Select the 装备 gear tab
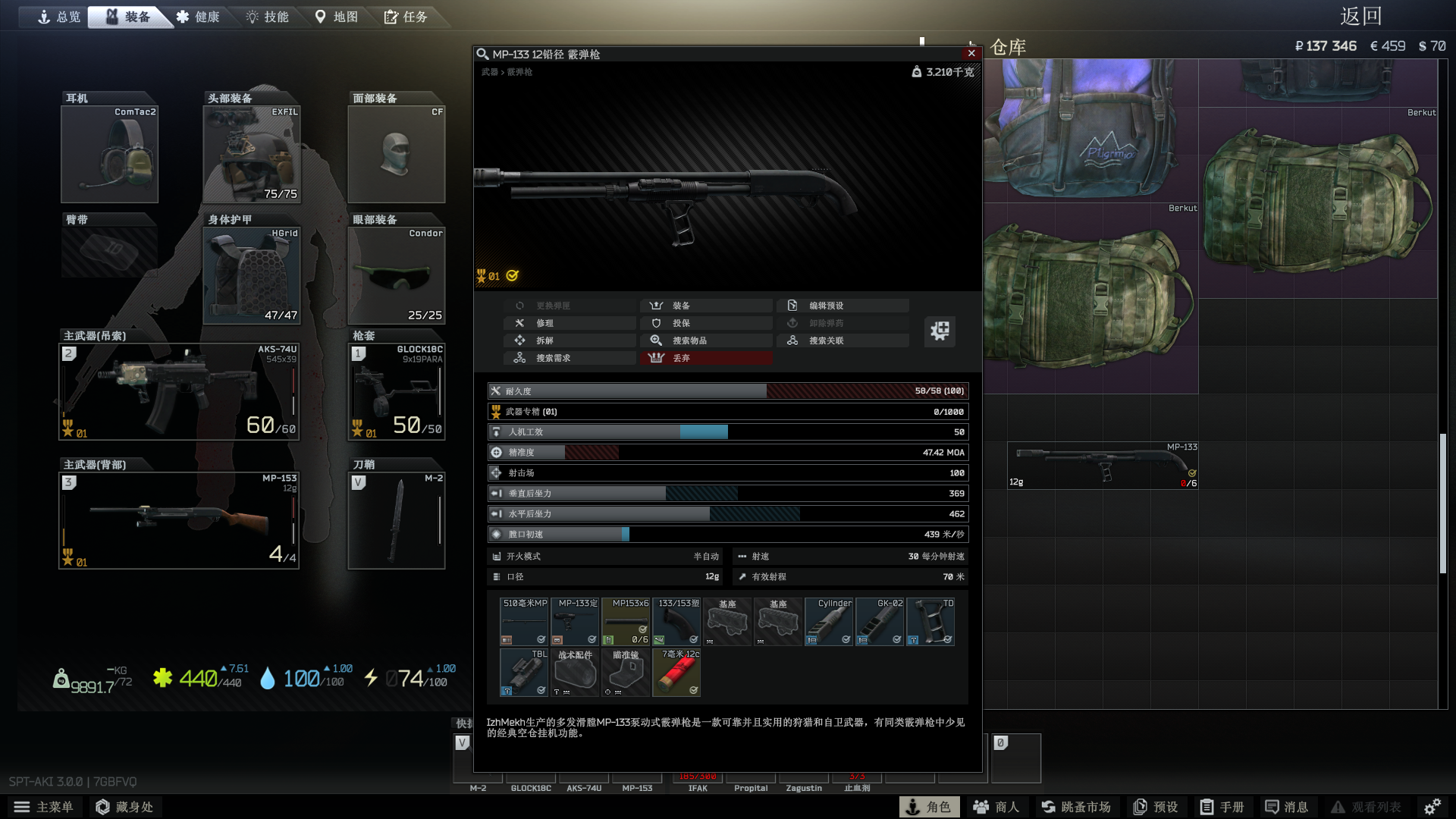Image resolution: width=1456 pixels, height=819 pixels. click(129, 17)
